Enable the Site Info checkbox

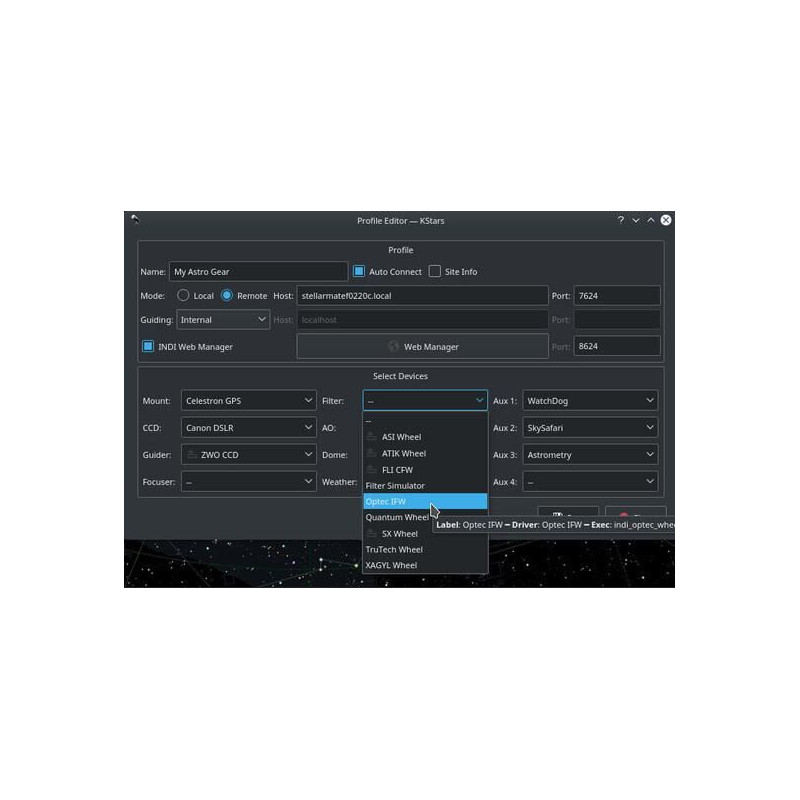pyautogui.click(x=435, y=271)
